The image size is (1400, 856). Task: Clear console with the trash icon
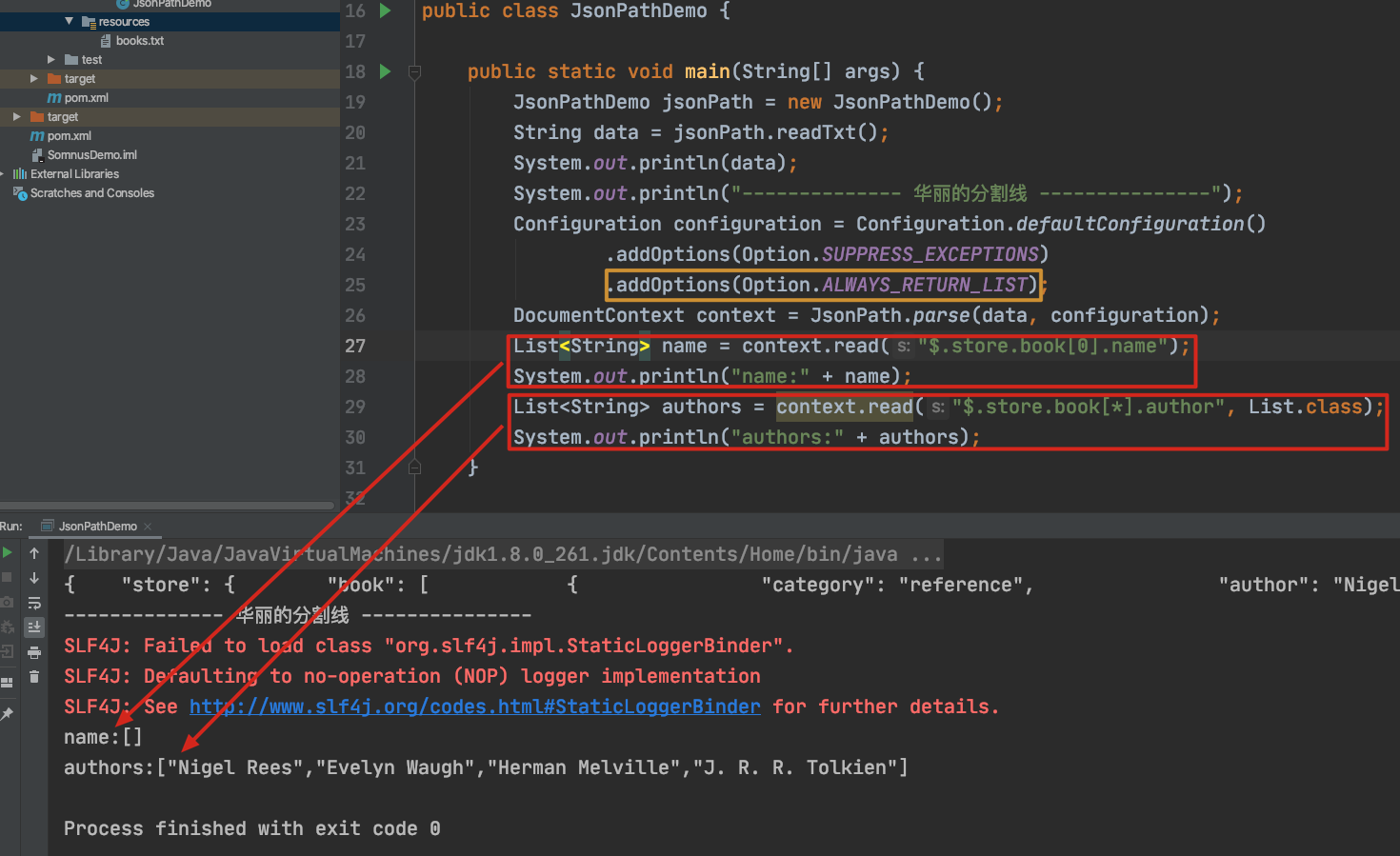click(x=34, y=677)
